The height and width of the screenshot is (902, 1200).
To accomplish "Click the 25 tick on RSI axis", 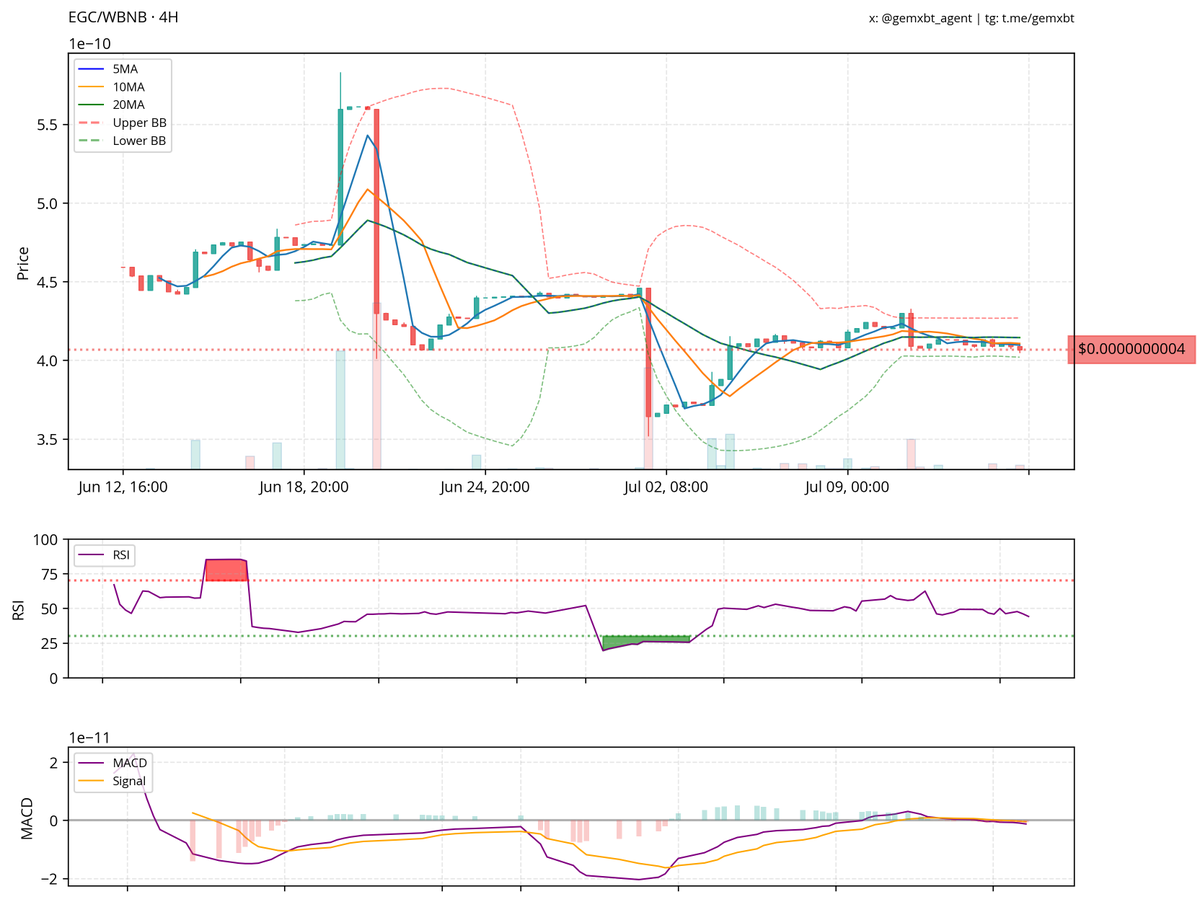I will pyautogui.click(x=50, y=643).
